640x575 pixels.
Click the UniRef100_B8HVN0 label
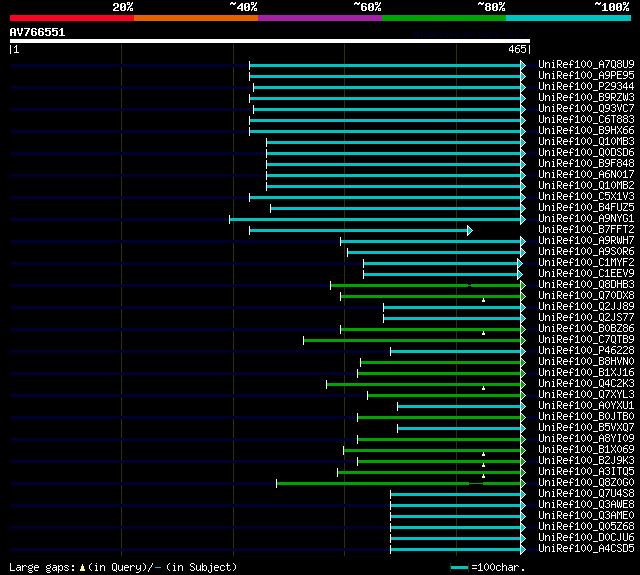[x=586, y=362]
